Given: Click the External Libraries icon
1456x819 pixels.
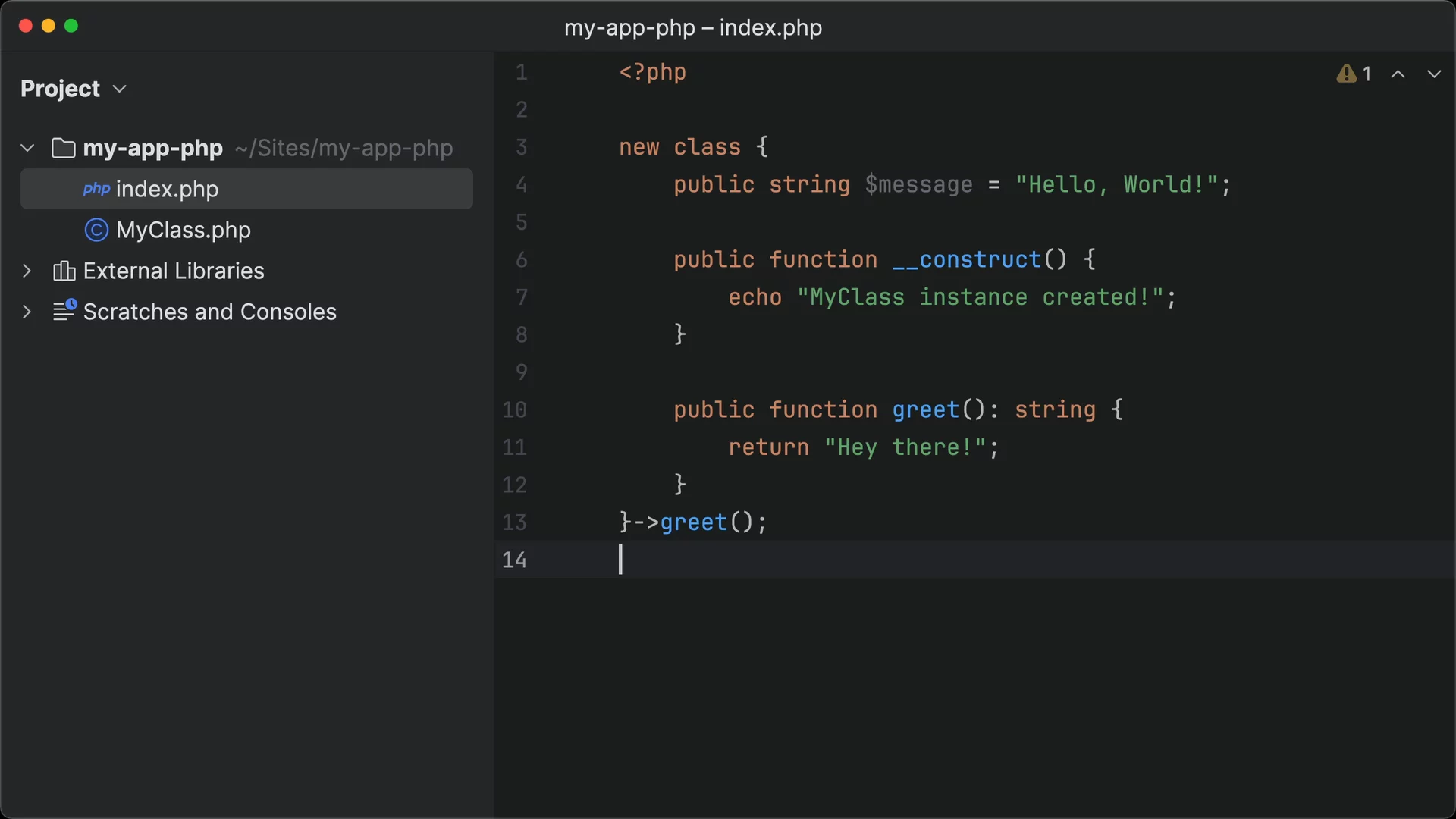Looking at the screenshot, I should (64, 271).
